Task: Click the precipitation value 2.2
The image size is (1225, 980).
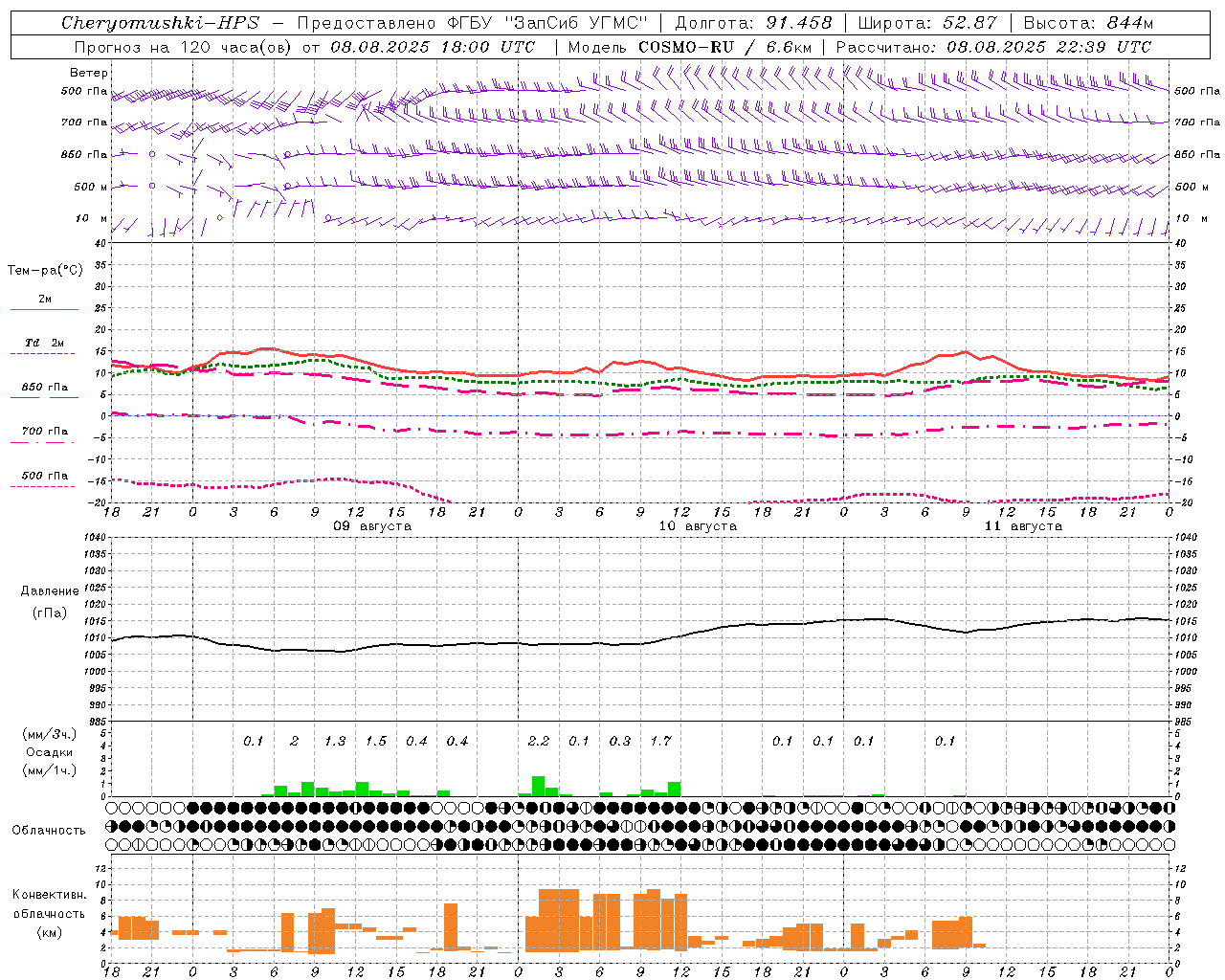Action: tap(539, 741)
